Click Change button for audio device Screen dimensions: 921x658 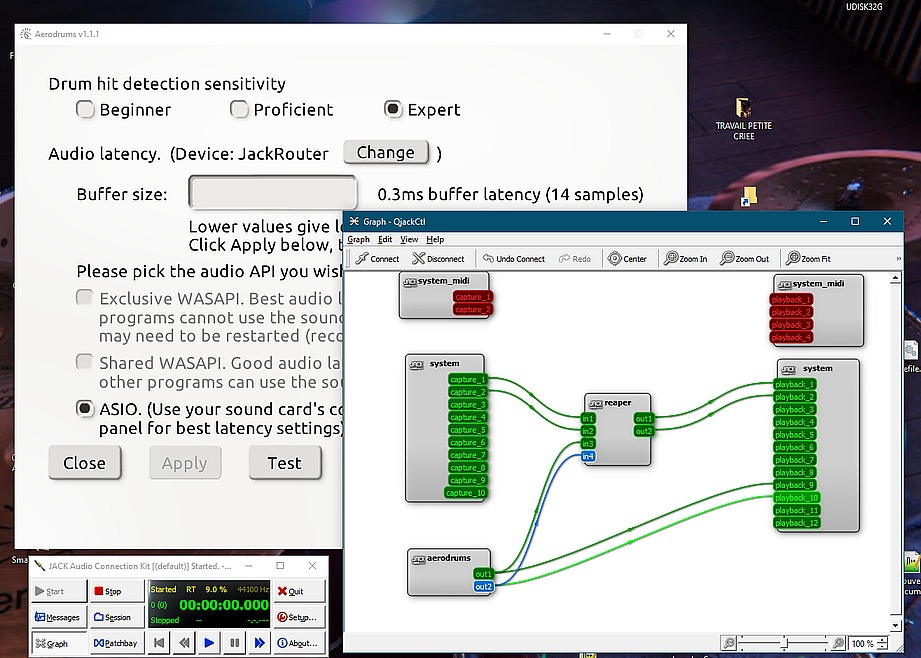point(386,153)
